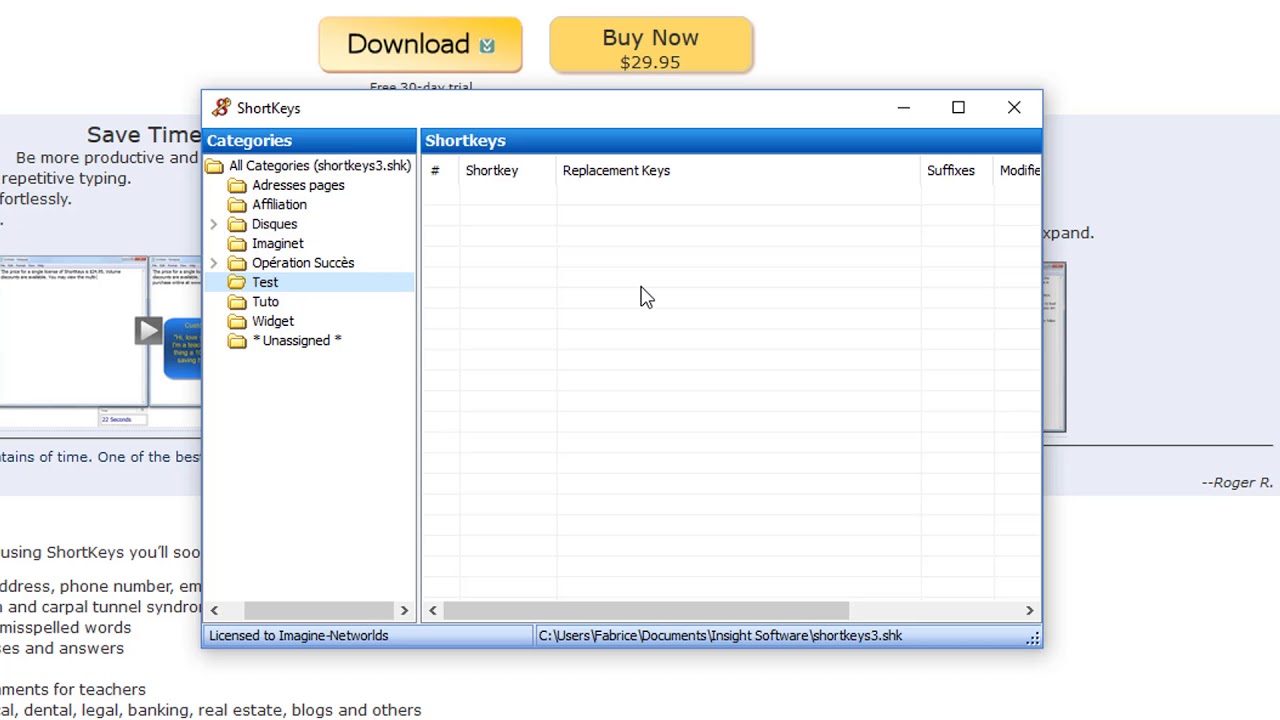
Task: Click the Imaginet folder icon
Action: pyautogui.click(x=237, y=244)
